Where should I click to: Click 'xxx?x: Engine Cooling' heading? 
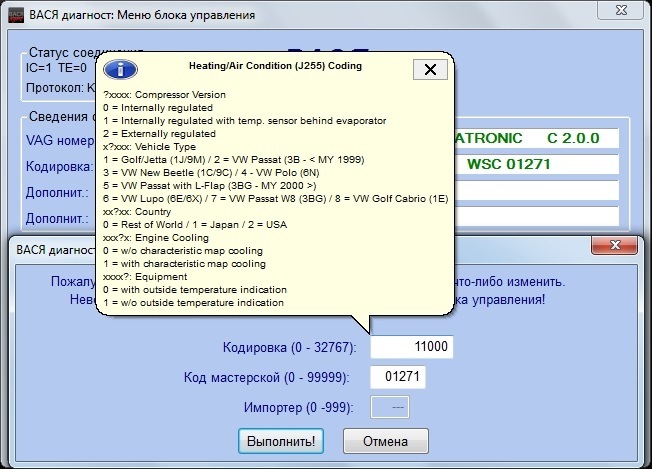[x=156, y=238]
